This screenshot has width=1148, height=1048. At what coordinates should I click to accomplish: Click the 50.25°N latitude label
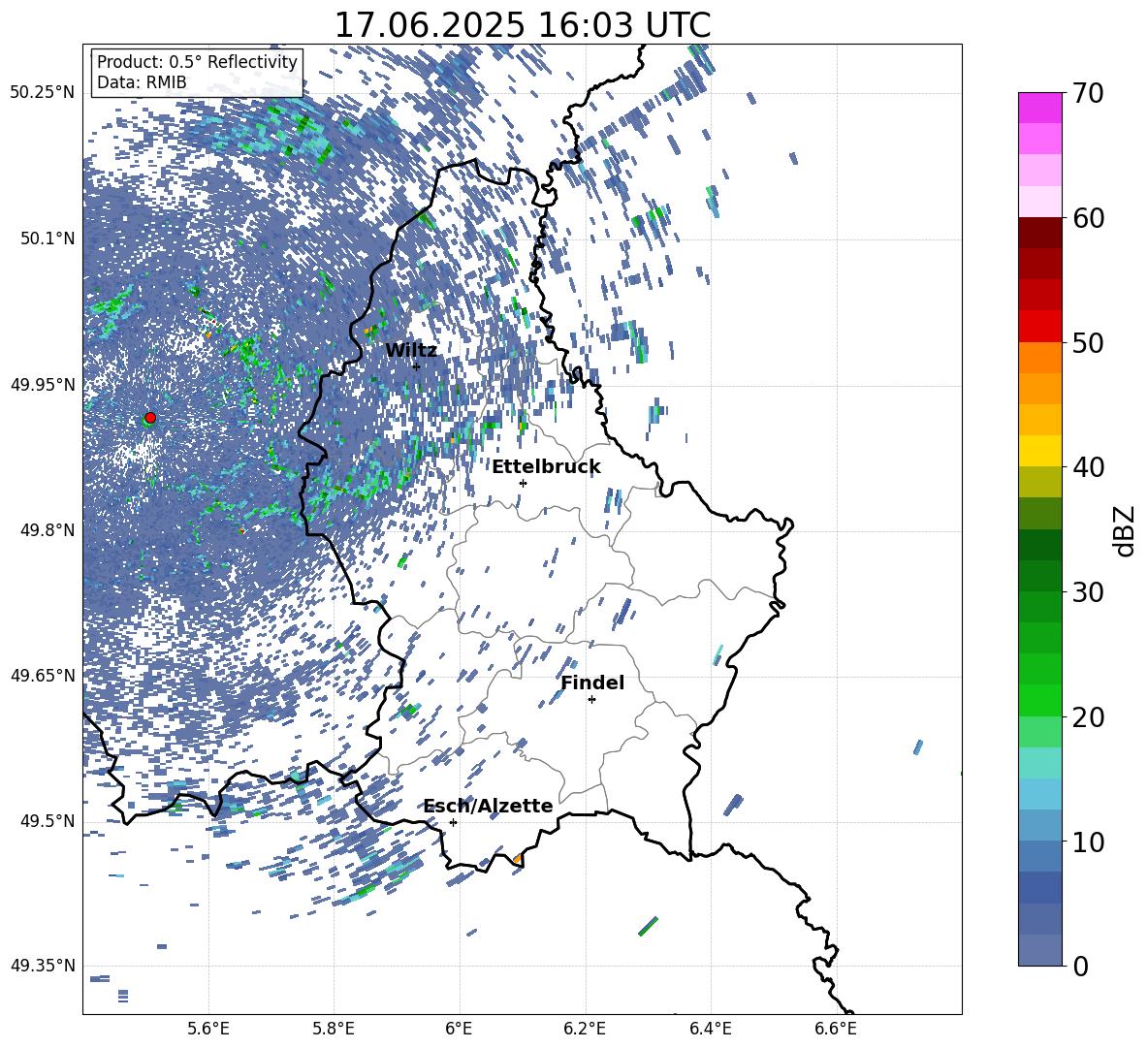(43, 93)
